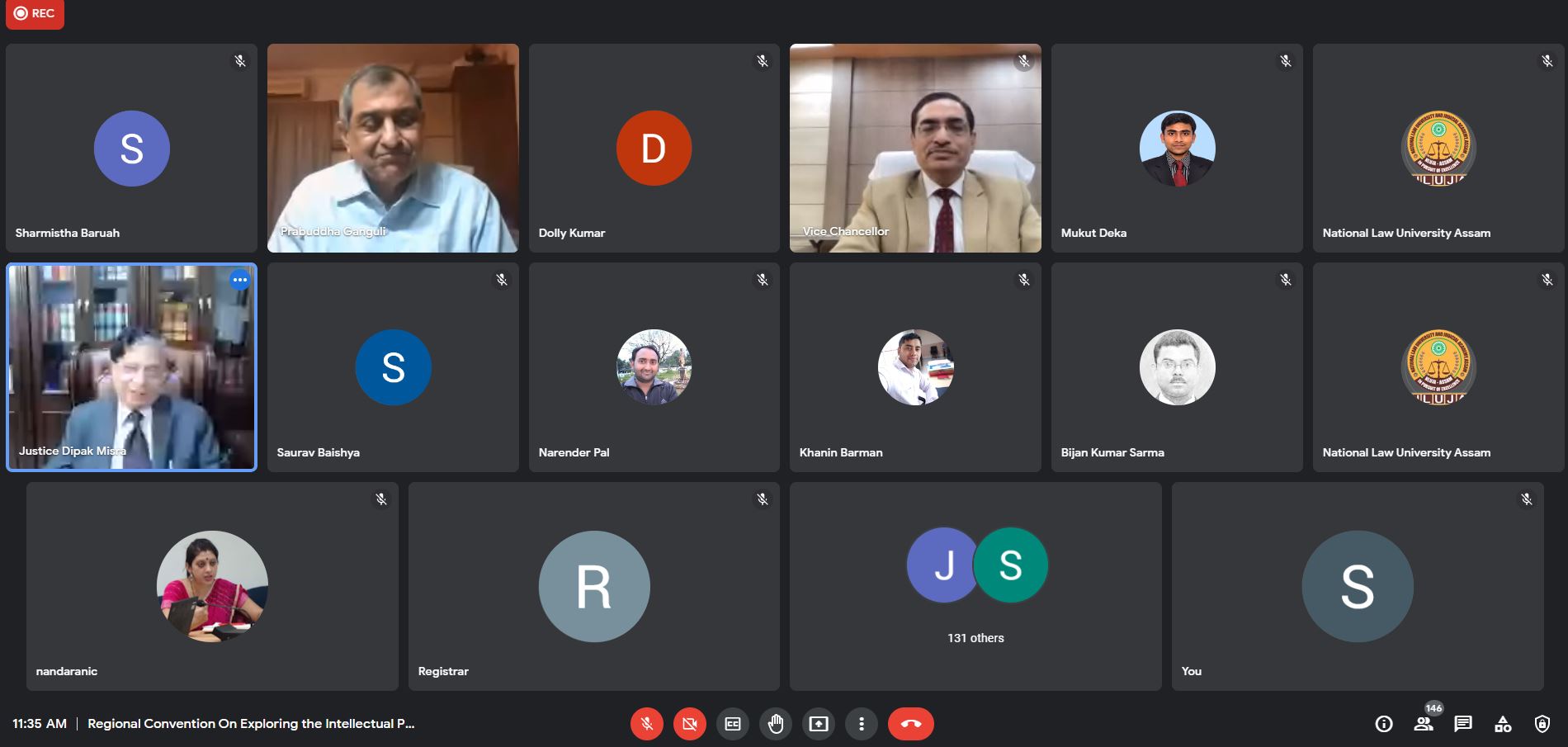Leave the call with the red hang-up button
Viewport: 1568px width, 747px height.
[910, 724]
